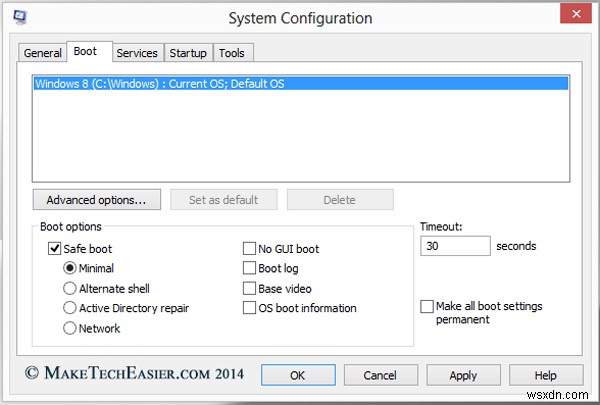Click the Timeout seconds input field
The image size is (600, 405).
tap(454, 246)
